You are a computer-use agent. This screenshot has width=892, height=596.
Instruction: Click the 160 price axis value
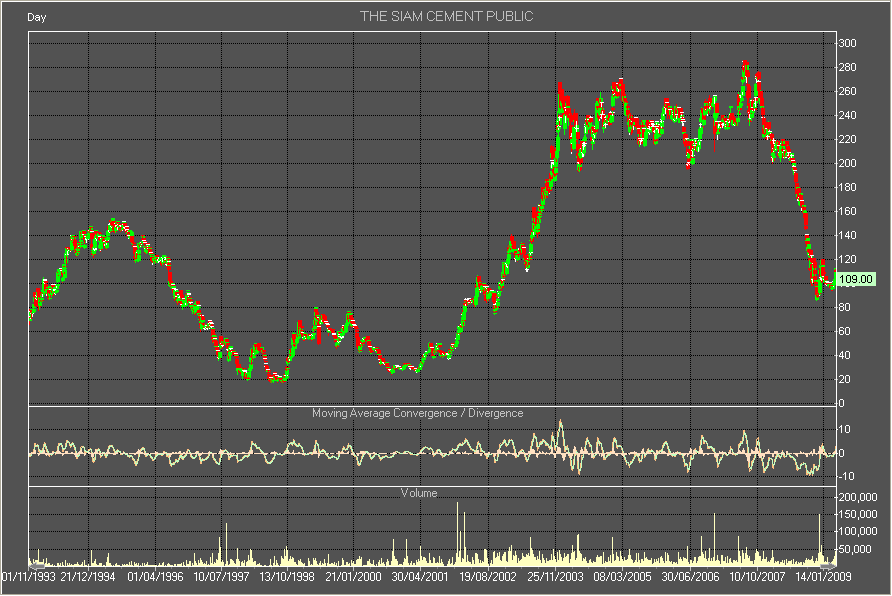point(848,211)
